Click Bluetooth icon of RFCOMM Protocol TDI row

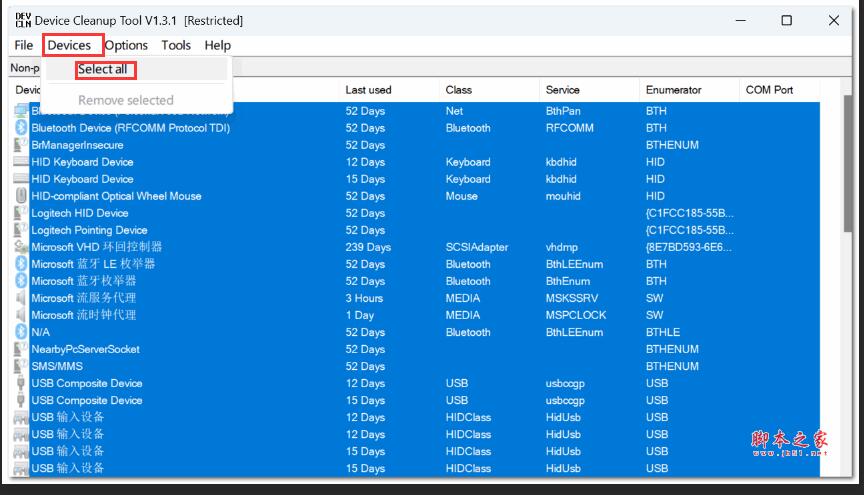(x=21, y=128)
